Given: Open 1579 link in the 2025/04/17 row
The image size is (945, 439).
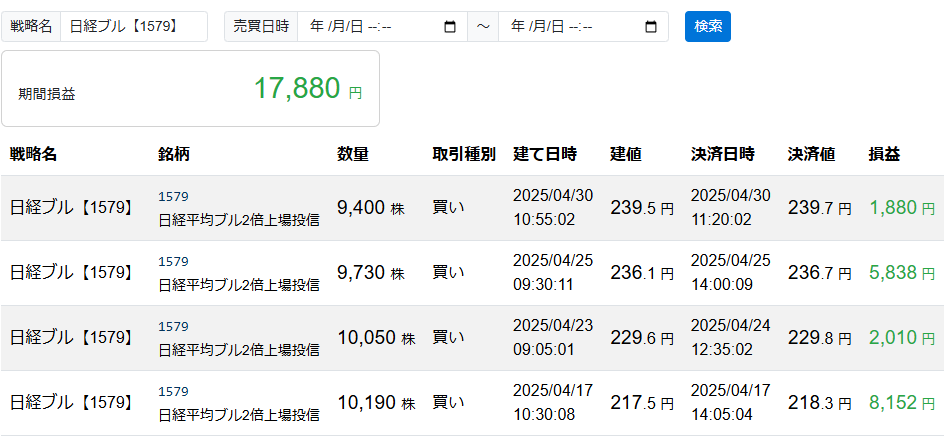Looking at the screenshot, I should point(174,392).
